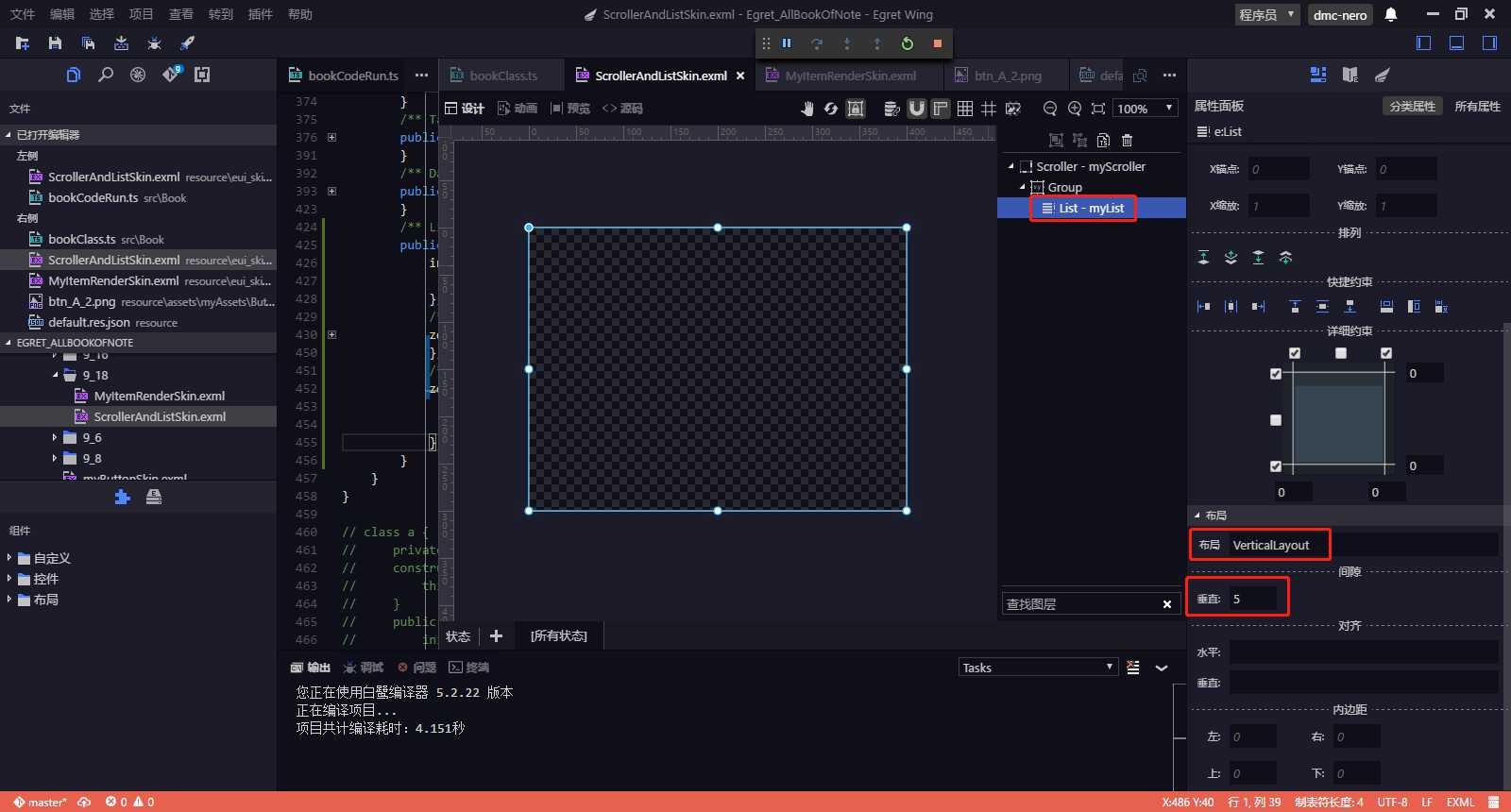
Task: Save the current file with the floppy icon
Action: 55,43
